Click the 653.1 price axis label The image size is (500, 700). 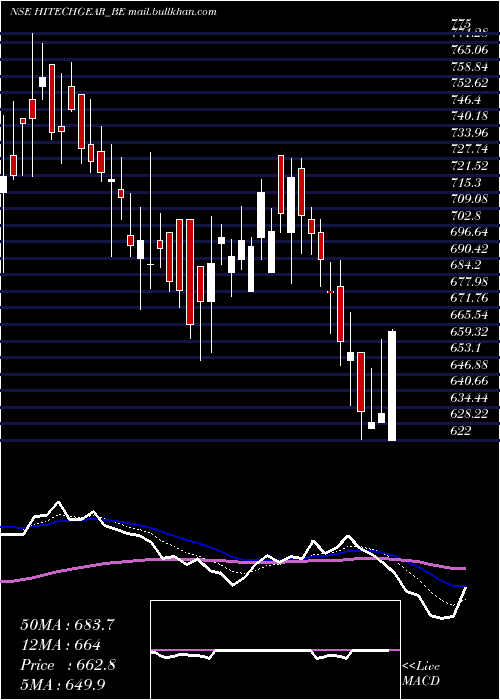(x=467, y=348)
